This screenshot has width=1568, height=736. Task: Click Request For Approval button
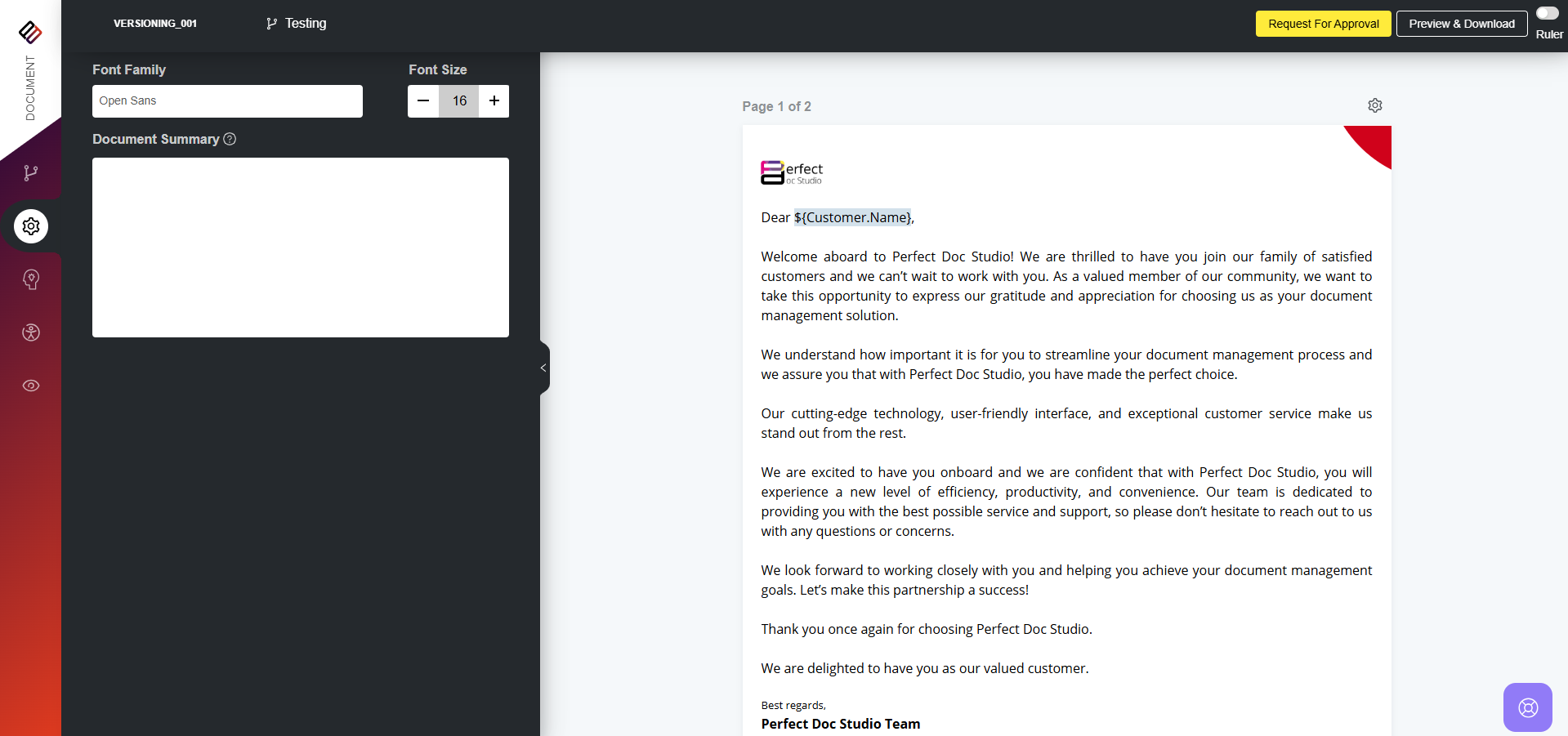click(x=1323, y=24)
